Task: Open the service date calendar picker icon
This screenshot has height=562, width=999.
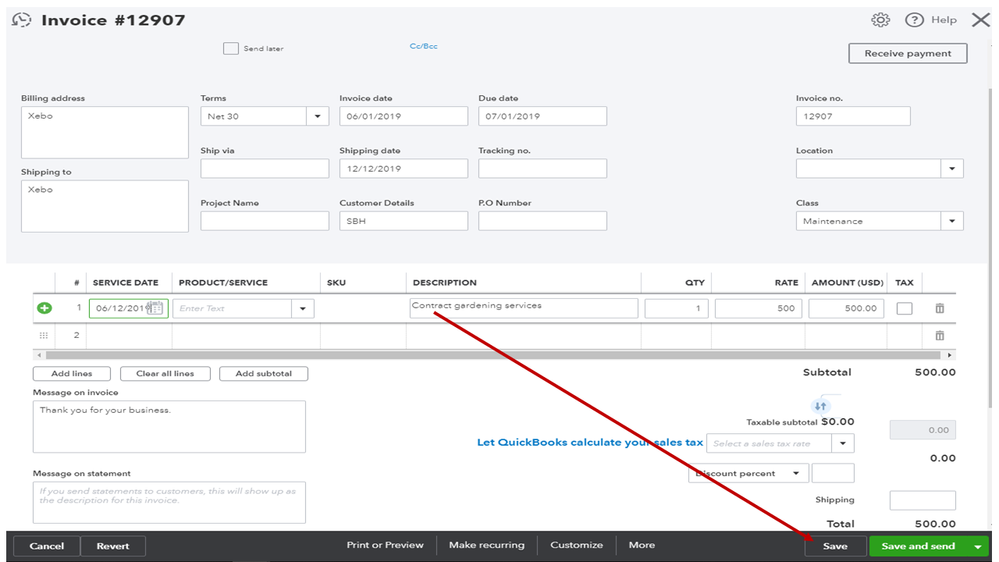Action: click(x=155, y=308)
